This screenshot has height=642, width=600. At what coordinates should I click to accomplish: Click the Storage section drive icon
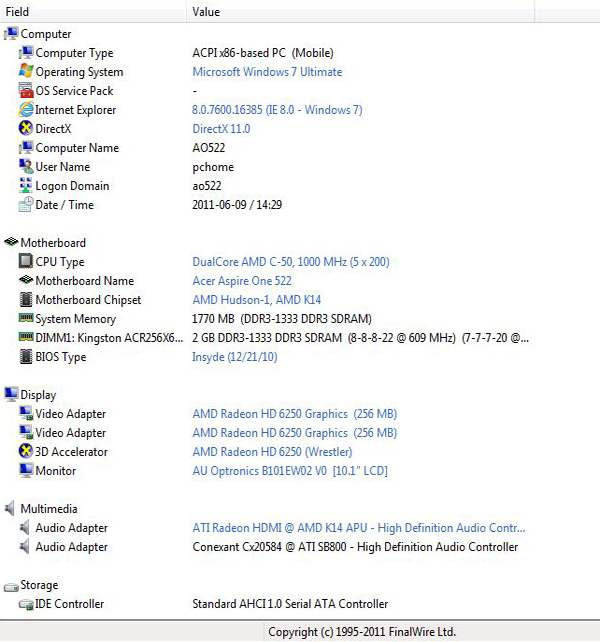pyautogui.click(x=11, y=587)
